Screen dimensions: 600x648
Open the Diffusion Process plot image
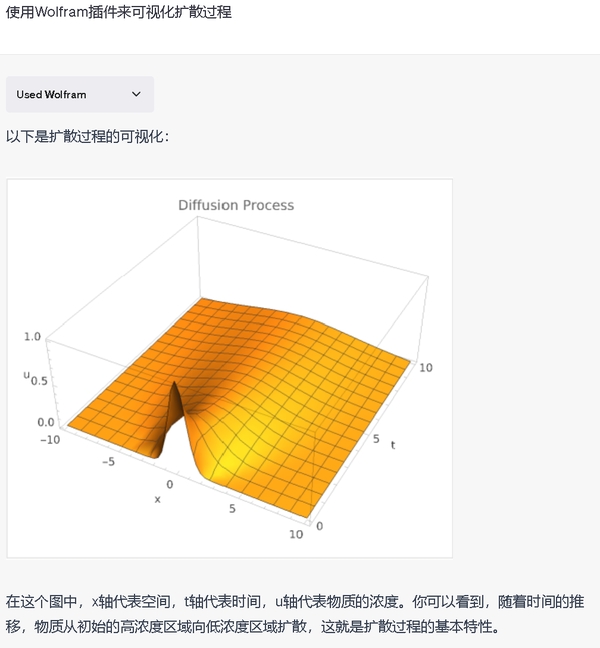point(230,370)
